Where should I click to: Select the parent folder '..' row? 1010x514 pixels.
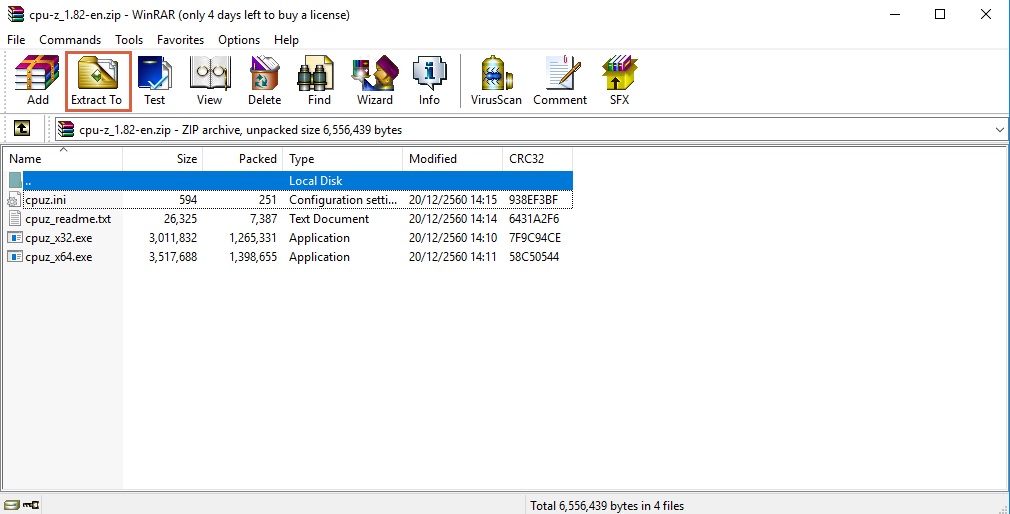pos(289,180)
